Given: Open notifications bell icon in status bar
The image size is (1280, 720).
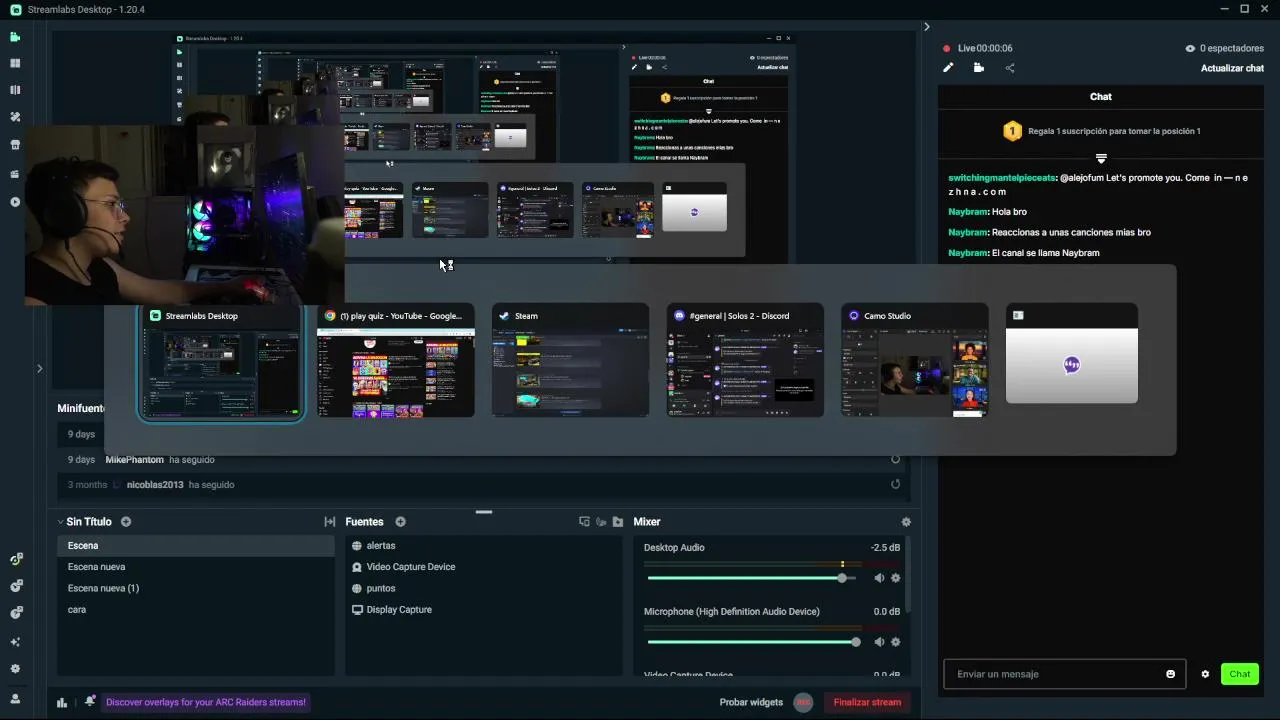Looking at the screenshot, I should pyautogui.click(x=90, y=701).
